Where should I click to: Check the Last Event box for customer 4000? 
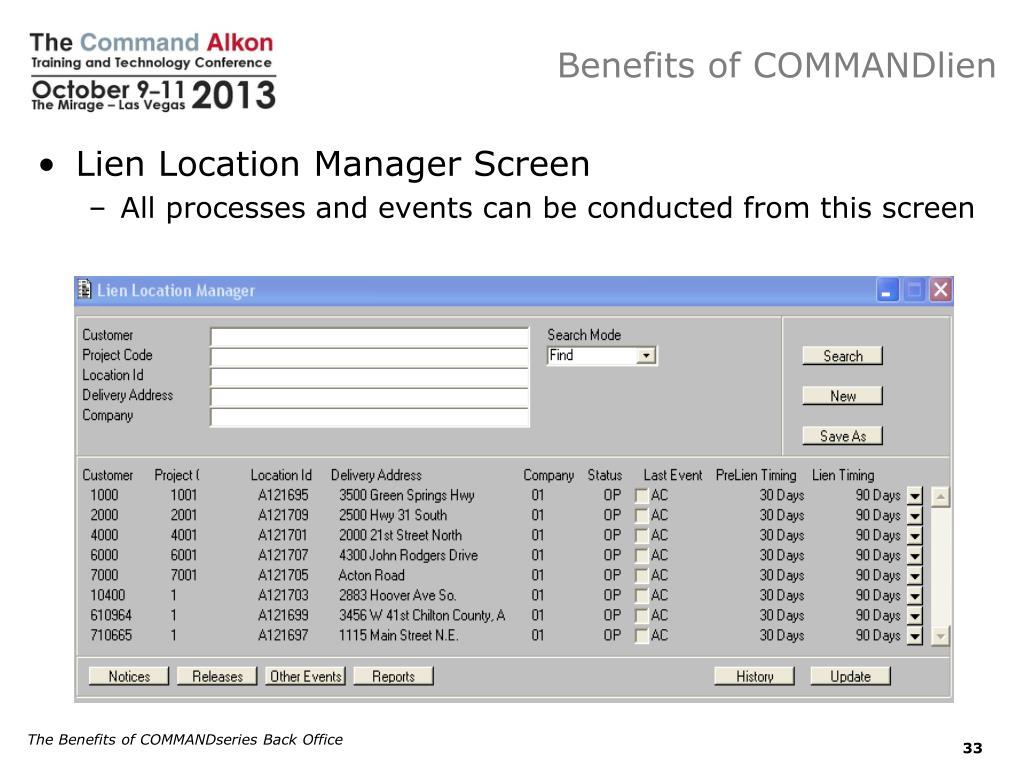(x=641, y=537)
